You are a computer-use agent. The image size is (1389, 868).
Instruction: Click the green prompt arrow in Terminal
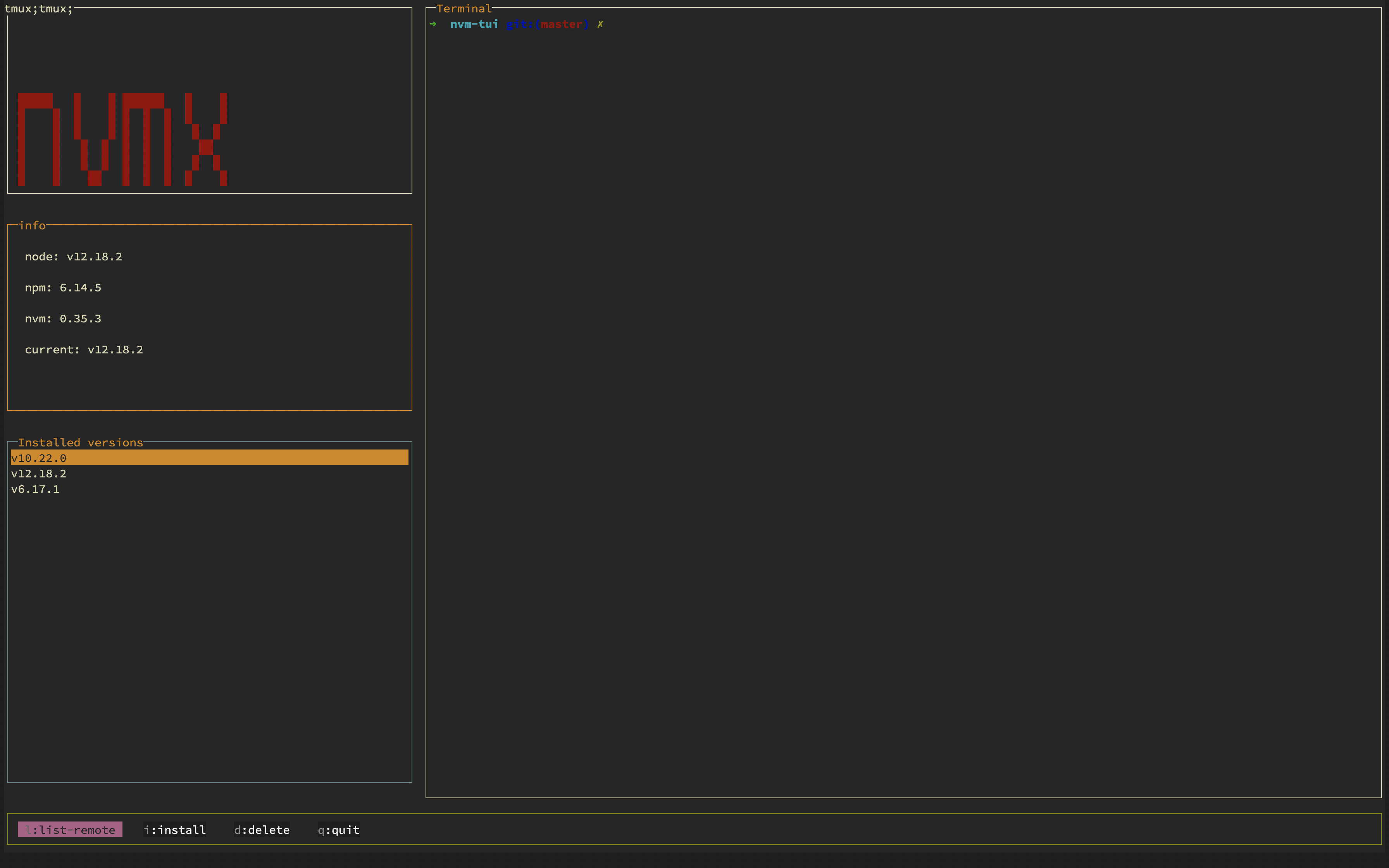(x=433, y=24)
